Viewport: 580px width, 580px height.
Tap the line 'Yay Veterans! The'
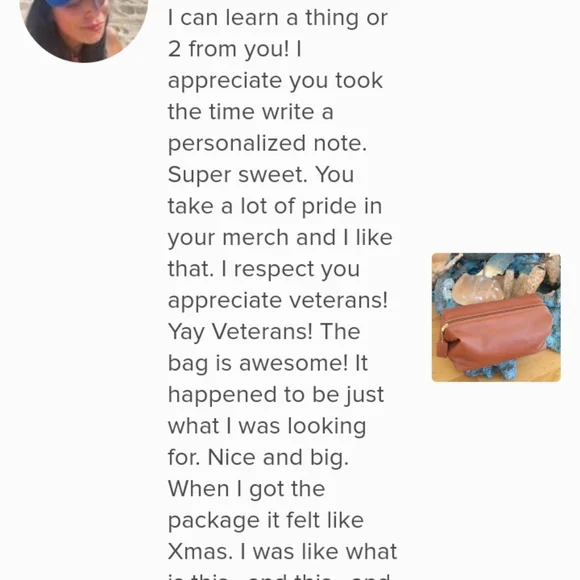tap(264, 332)
